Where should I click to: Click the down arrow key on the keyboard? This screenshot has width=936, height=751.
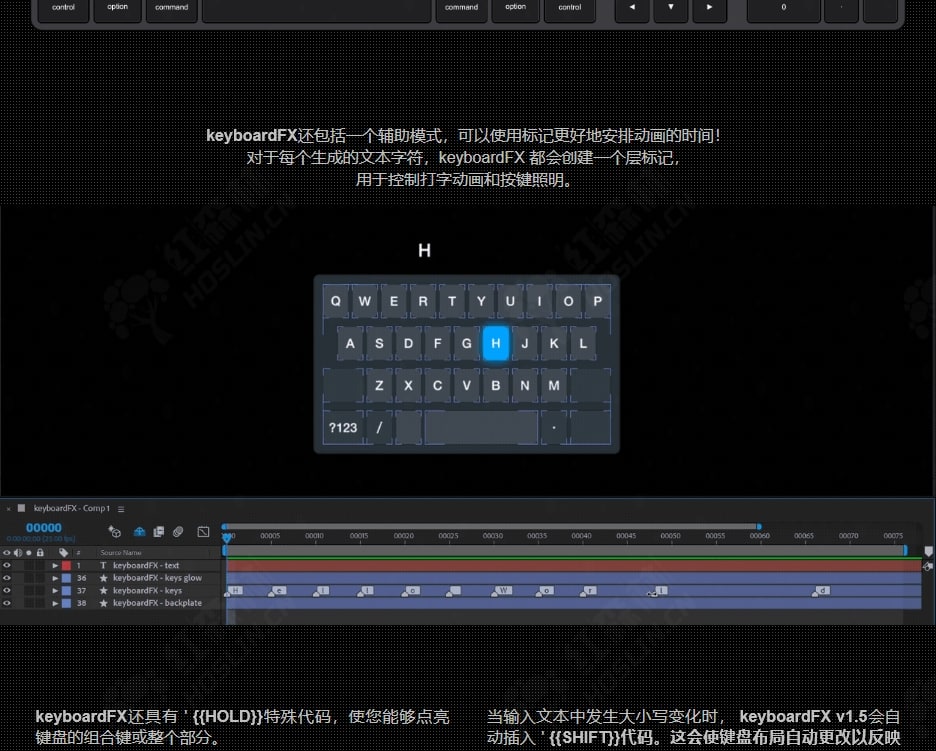(x=671, y=8)
